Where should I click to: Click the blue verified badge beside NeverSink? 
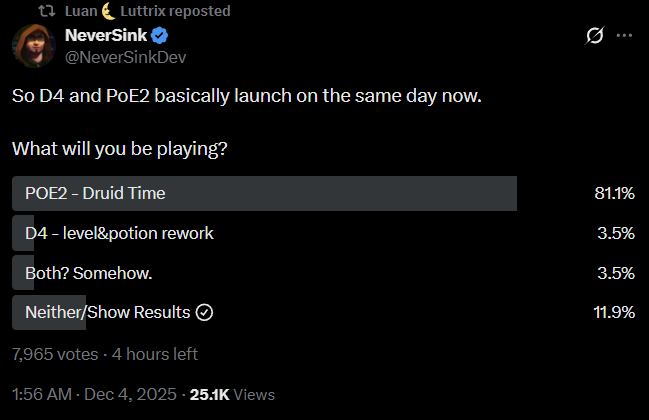pyautogui.click(x=158, y=37)
